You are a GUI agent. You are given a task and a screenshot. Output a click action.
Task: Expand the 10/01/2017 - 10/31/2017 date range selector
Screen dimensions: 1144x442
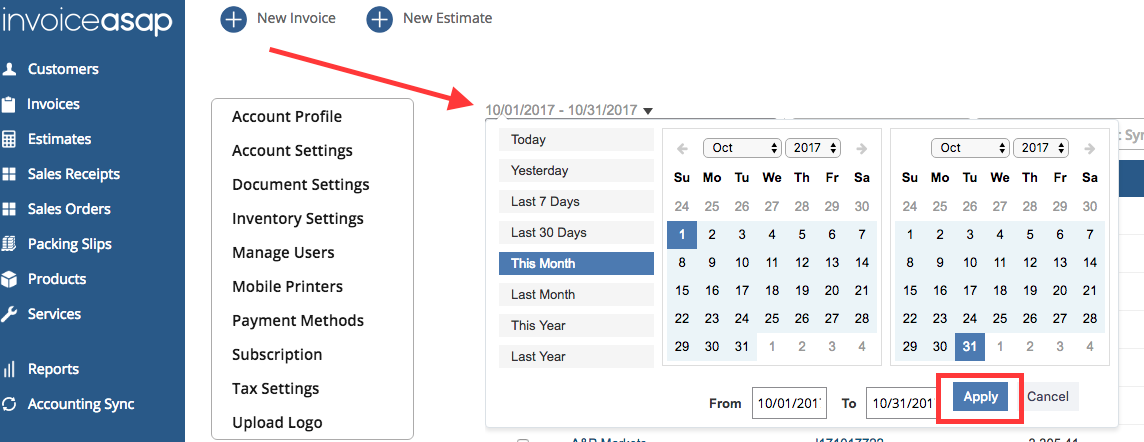tap(568, 110)
